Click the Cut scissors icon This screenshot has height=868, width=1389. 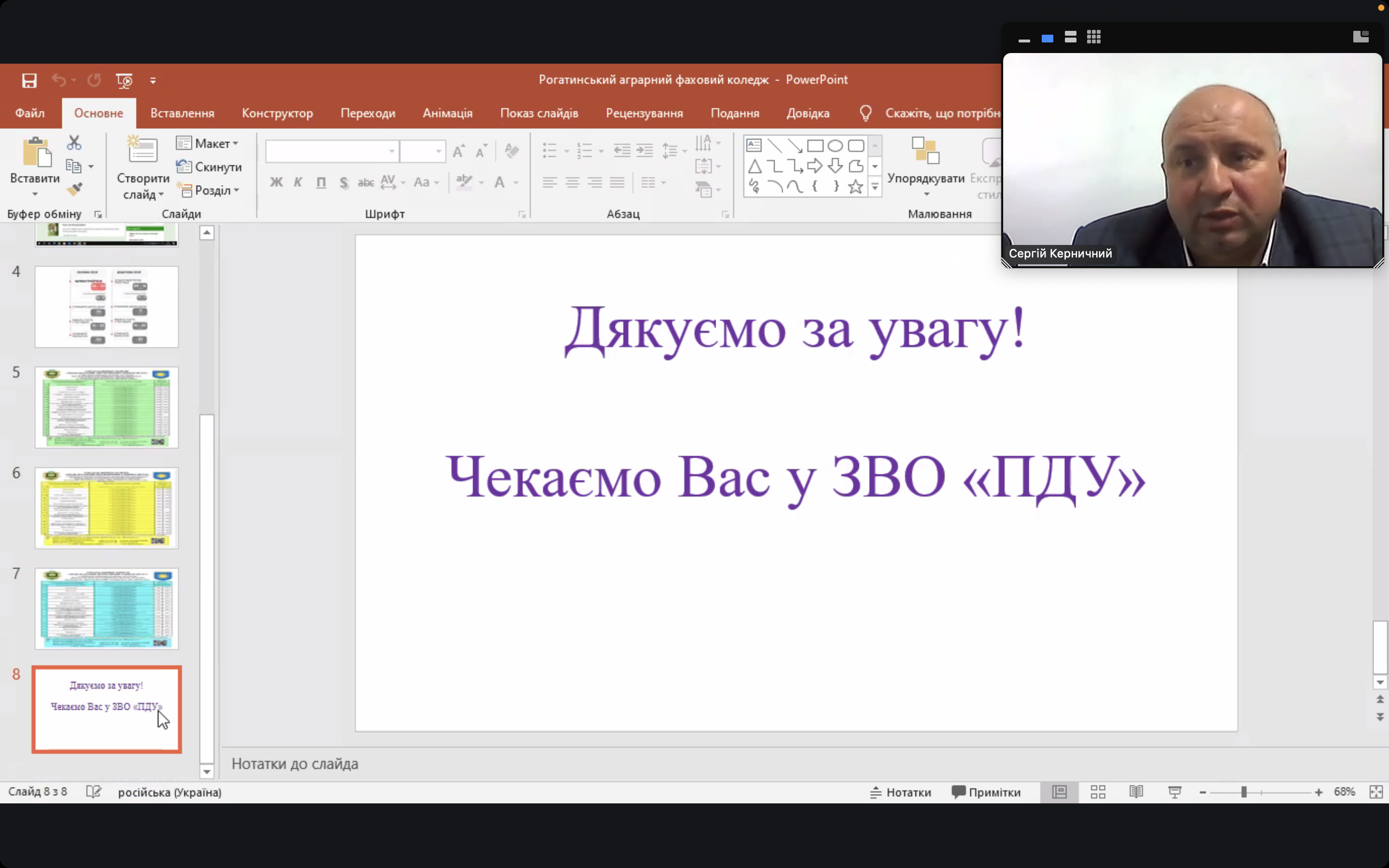tap(74, 142)
